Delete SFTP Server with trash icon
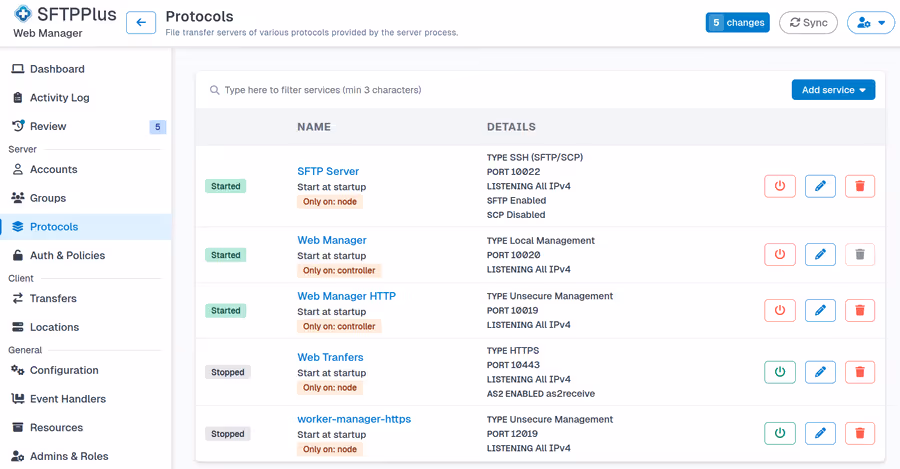900x469 pixels. pyautogui.click(x=860, y=186)
